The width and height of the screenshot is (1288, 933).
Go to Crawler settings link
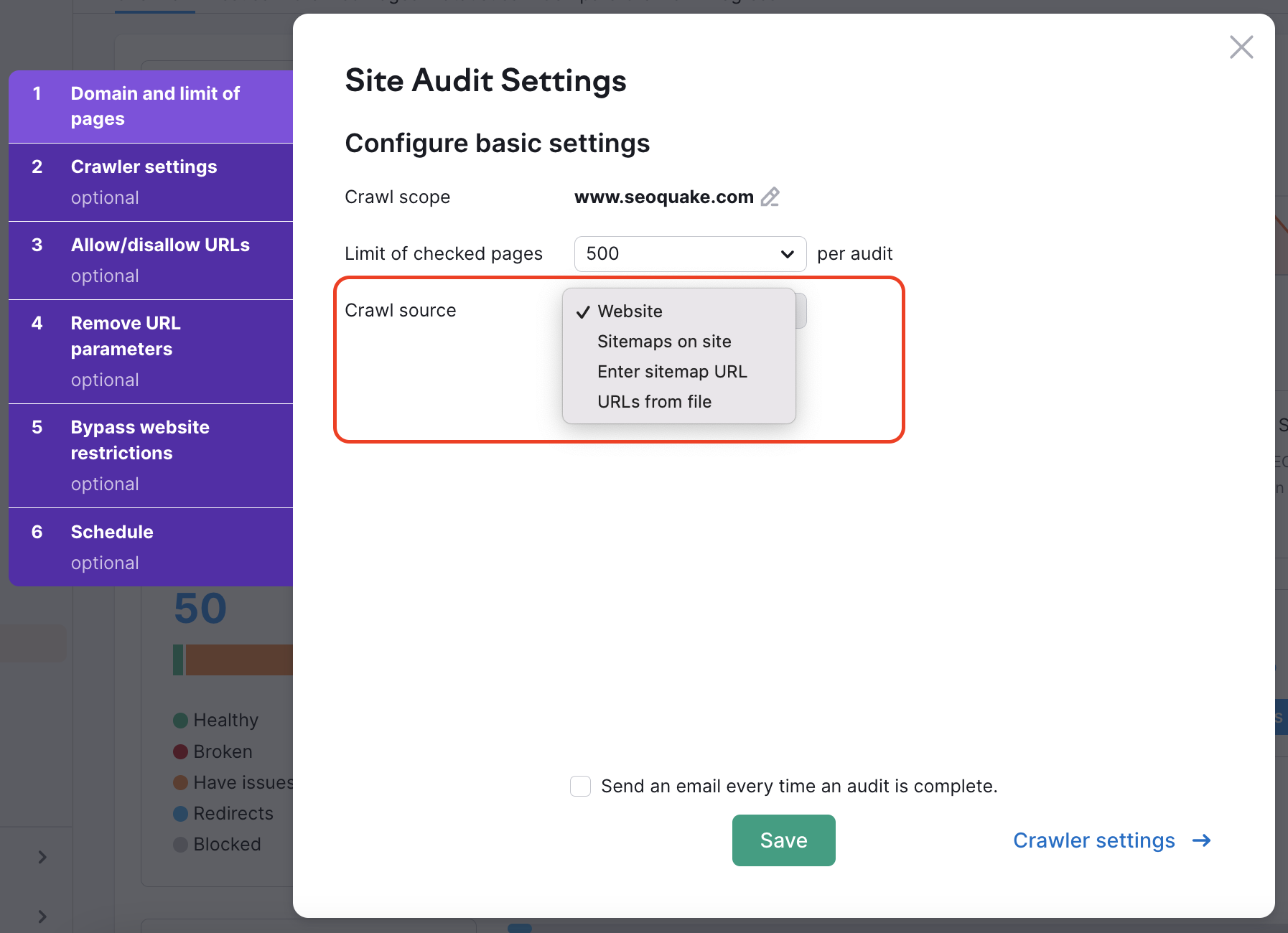point(1111,840)
